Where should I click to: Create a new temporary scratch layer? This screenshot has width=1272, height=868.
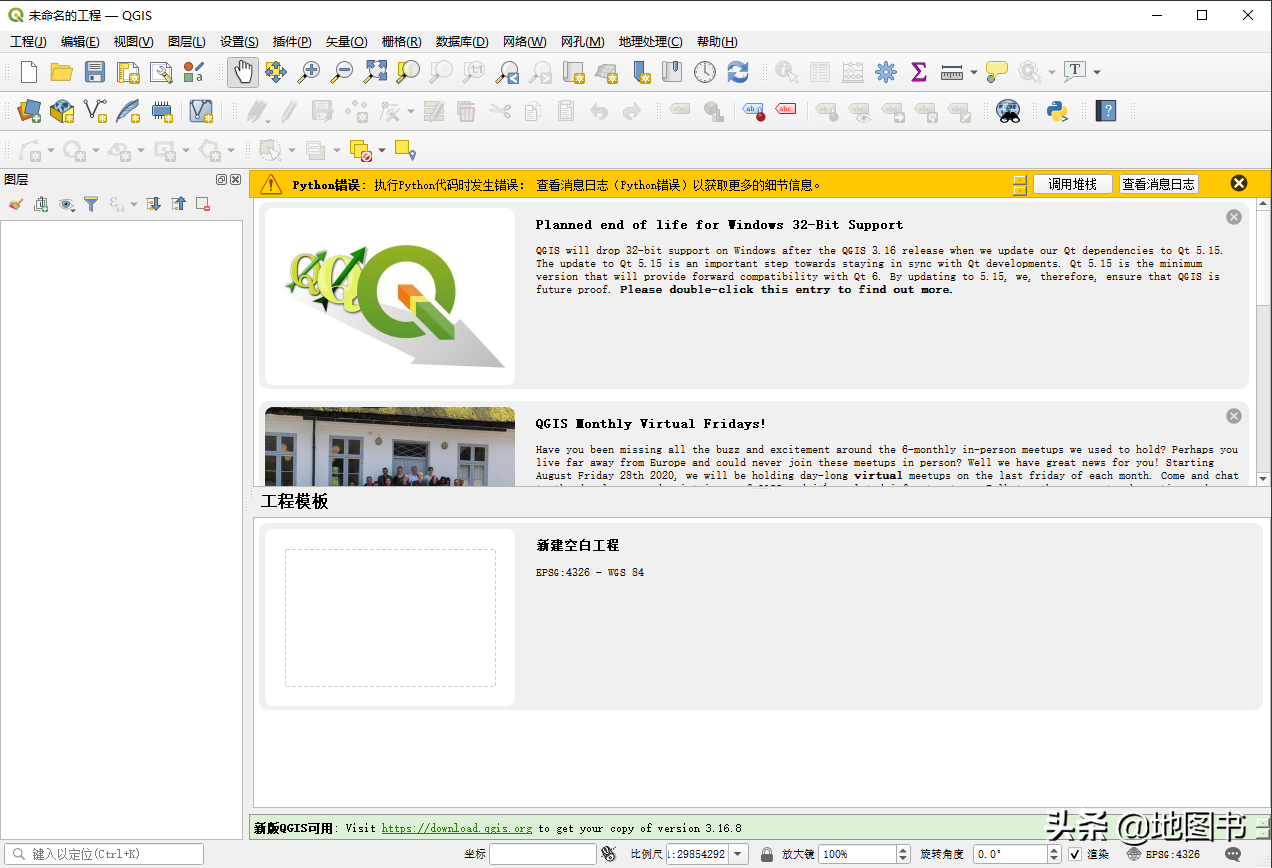pos(161,111)
